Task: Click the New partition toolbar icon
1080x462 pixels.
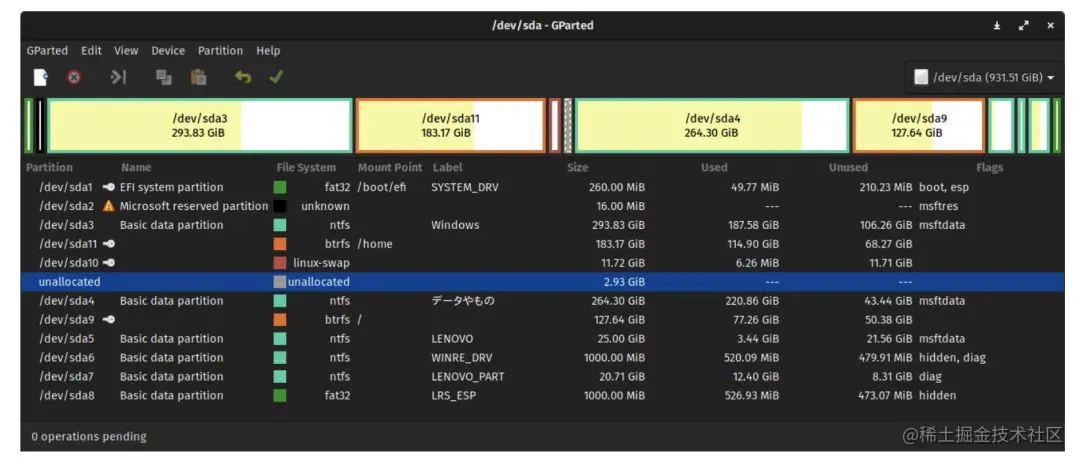Action: [41, 77]
